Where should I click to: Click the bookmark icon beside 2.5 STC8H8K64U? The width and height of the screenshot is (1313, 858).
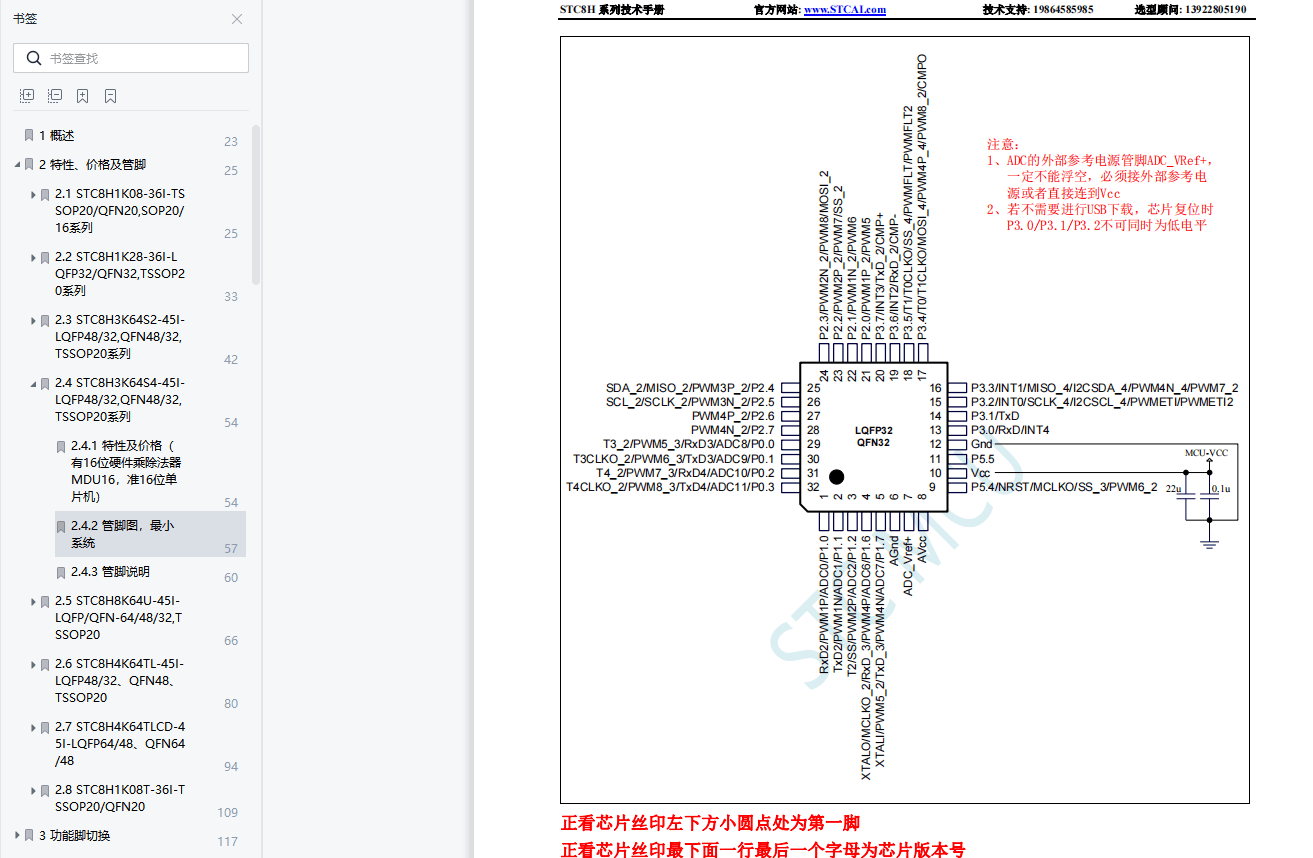pyautogui.click(x=45, y=602)
